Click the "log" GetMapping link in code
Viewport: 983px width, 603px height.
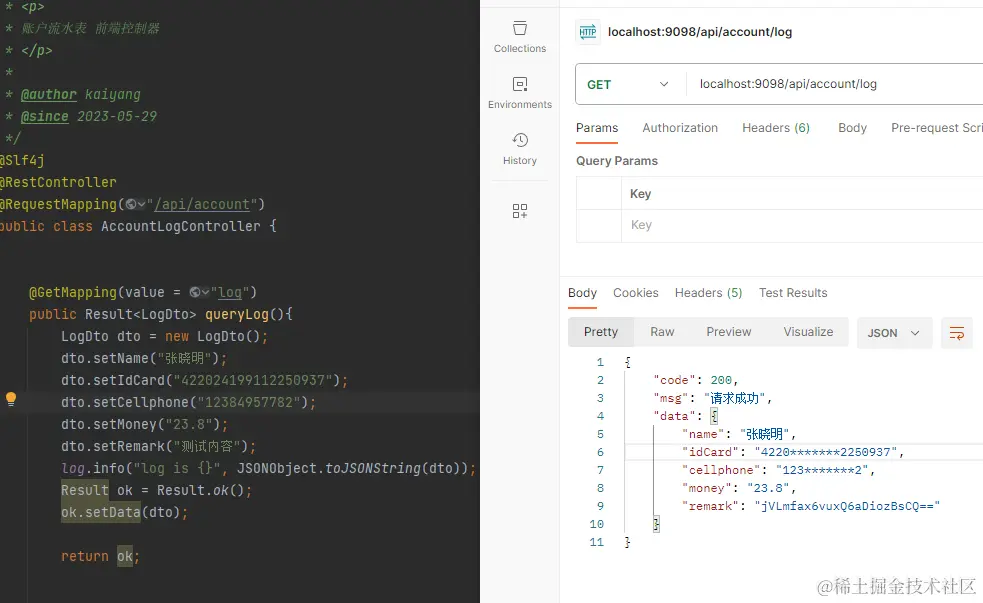pyautogui.click(x=230, y=292)
